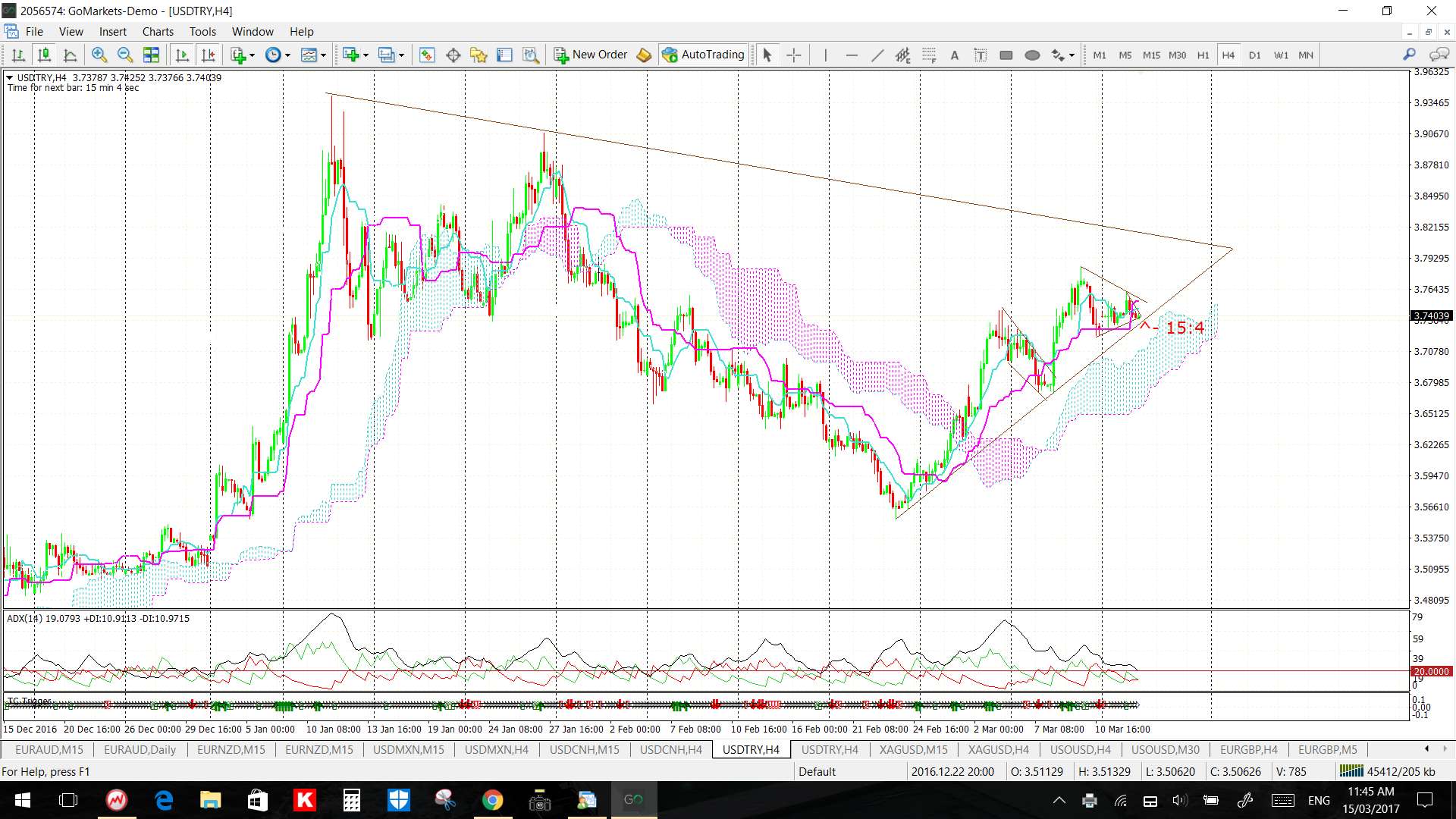
Task: Toggle the chart auto scroll button
Action: [182, 55]
